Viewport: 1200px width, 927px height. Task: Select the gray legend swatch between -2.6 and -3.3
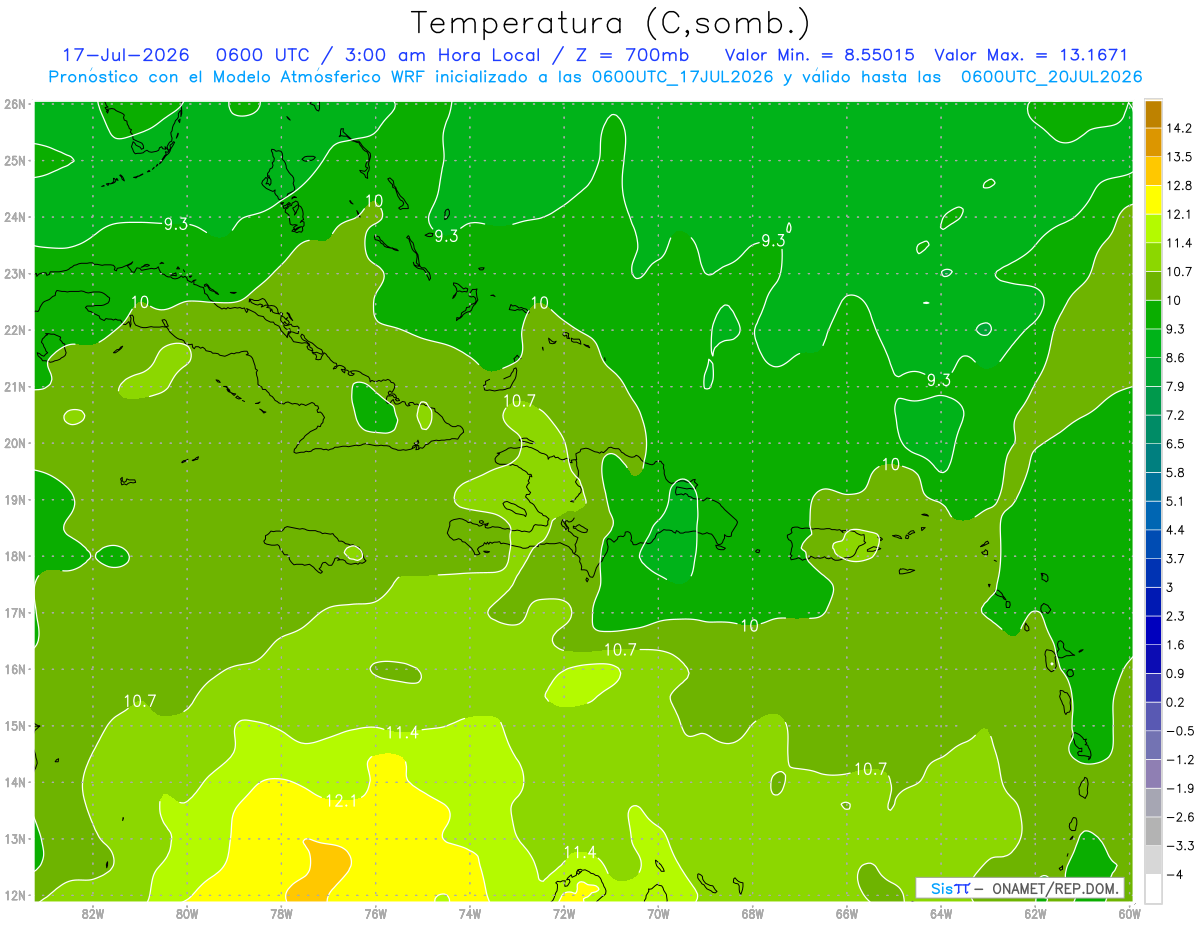coord(1153,831)
